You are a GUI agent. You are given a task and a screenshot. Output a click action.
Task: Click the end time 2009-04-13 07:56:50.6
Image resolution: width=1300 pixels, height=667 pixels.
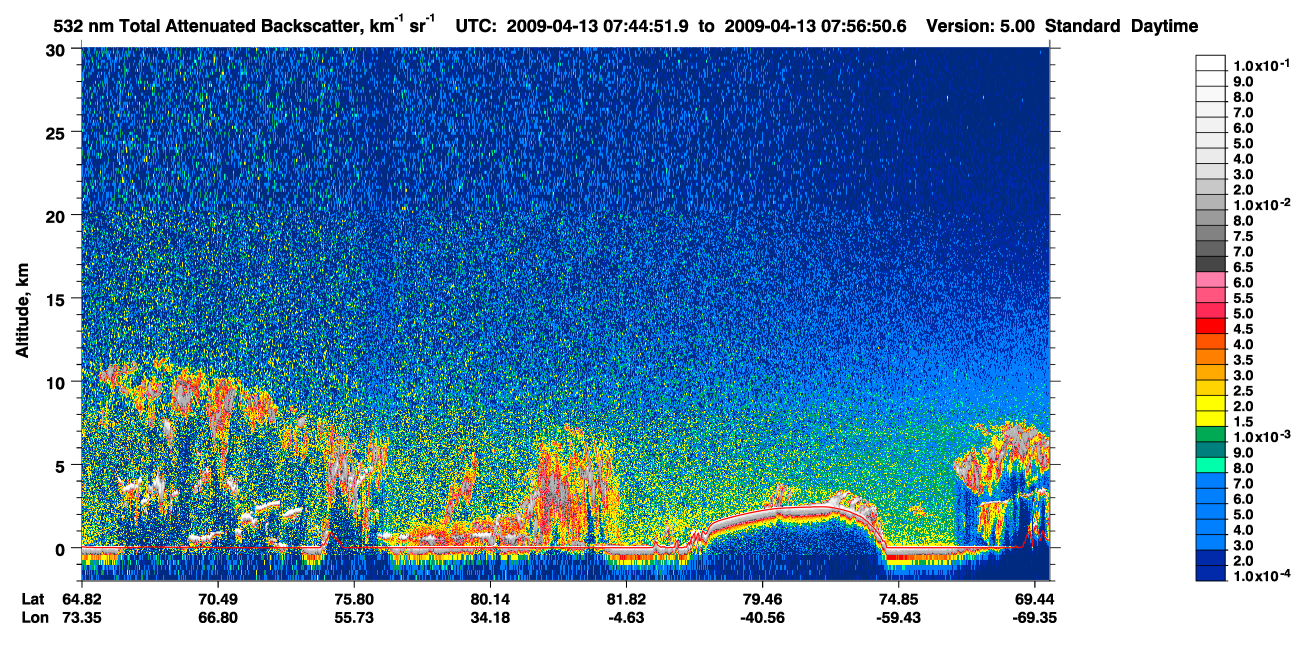pyautogui.click(x=814, y=27)
